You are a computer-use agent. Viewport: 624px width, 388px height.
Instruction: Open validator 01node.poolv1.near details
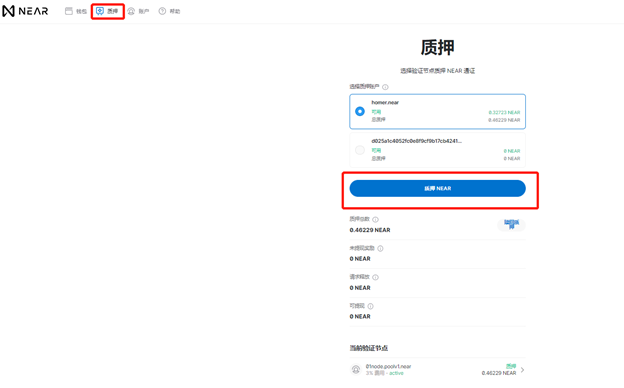(x=437, y=370)
